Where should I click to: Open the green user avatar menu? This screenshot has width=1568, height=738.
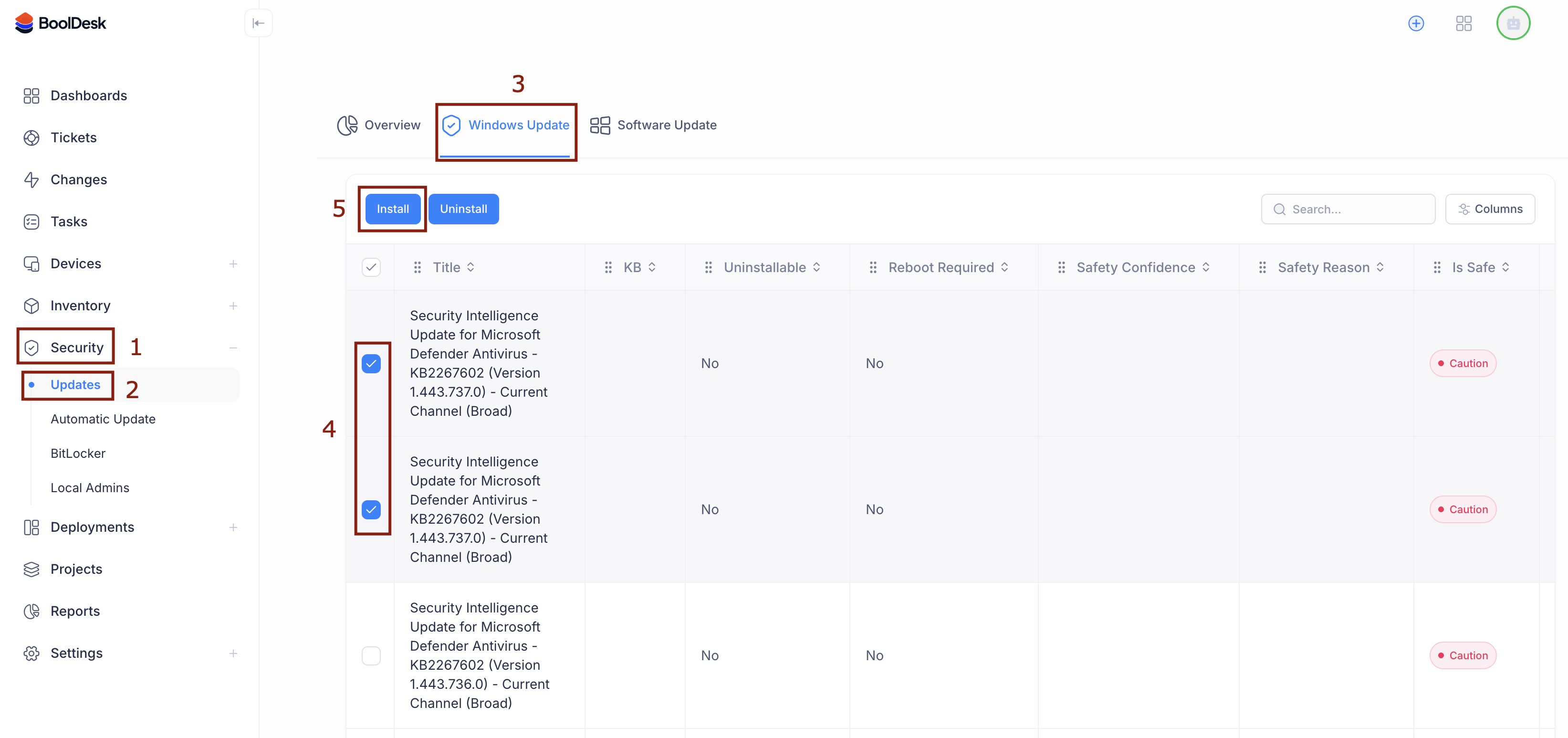point(1513,23)
